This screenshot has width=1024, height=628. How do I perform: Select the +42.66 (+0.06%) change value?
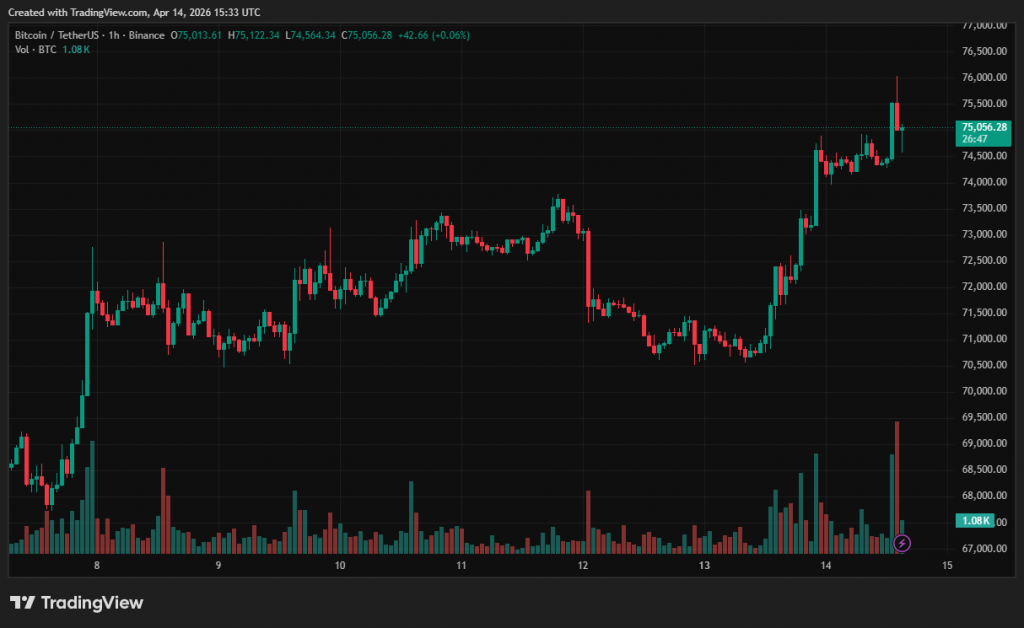point(434,35)
